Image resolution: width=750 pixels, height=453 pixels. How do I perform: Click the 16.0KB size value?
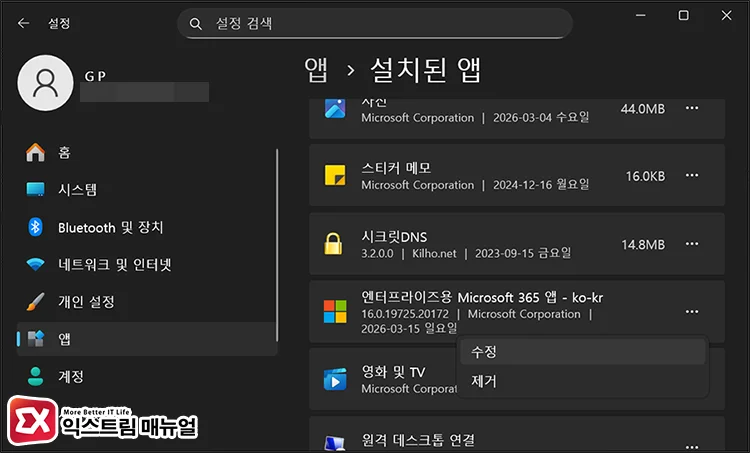click(645, 177)
